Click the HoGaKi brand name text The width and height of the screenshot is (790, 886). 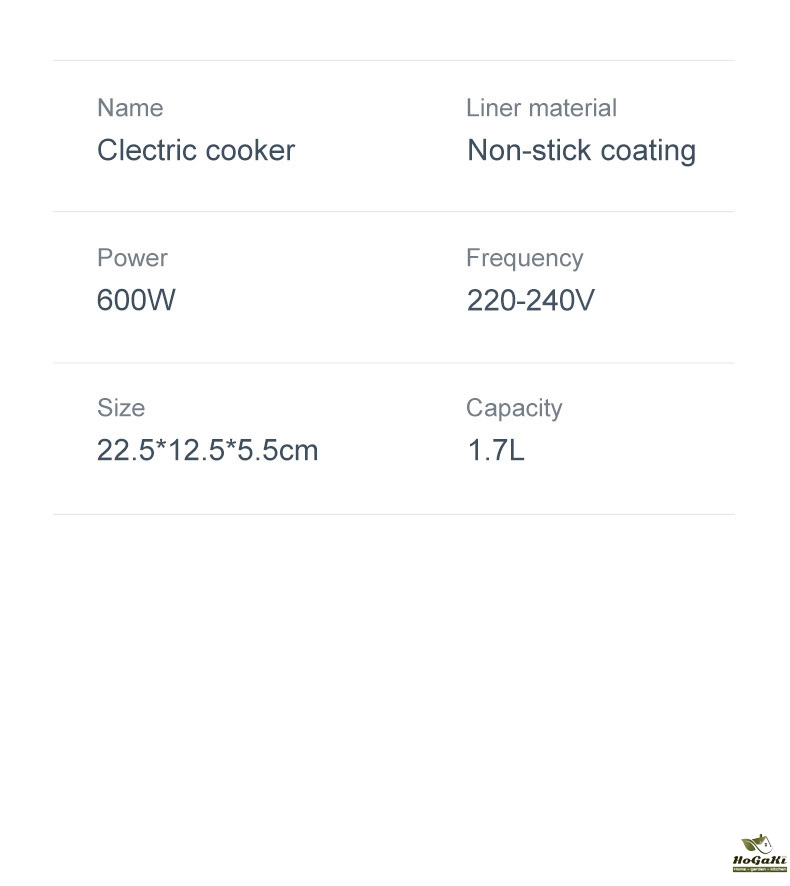759,859
